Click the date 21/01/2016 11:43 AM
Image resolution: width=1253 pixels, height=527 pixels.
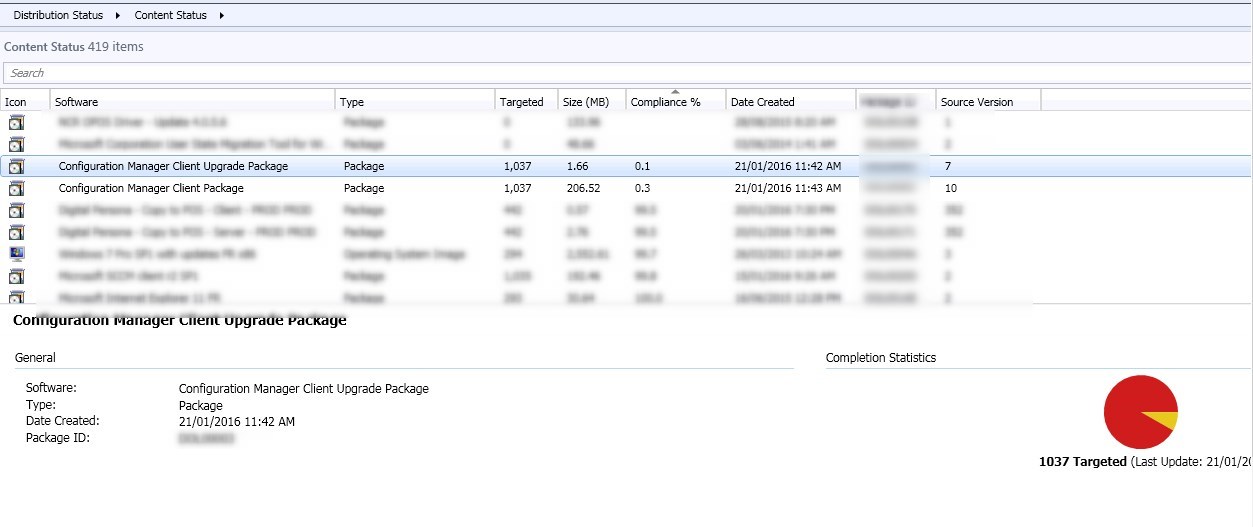(x=788, y=188)
